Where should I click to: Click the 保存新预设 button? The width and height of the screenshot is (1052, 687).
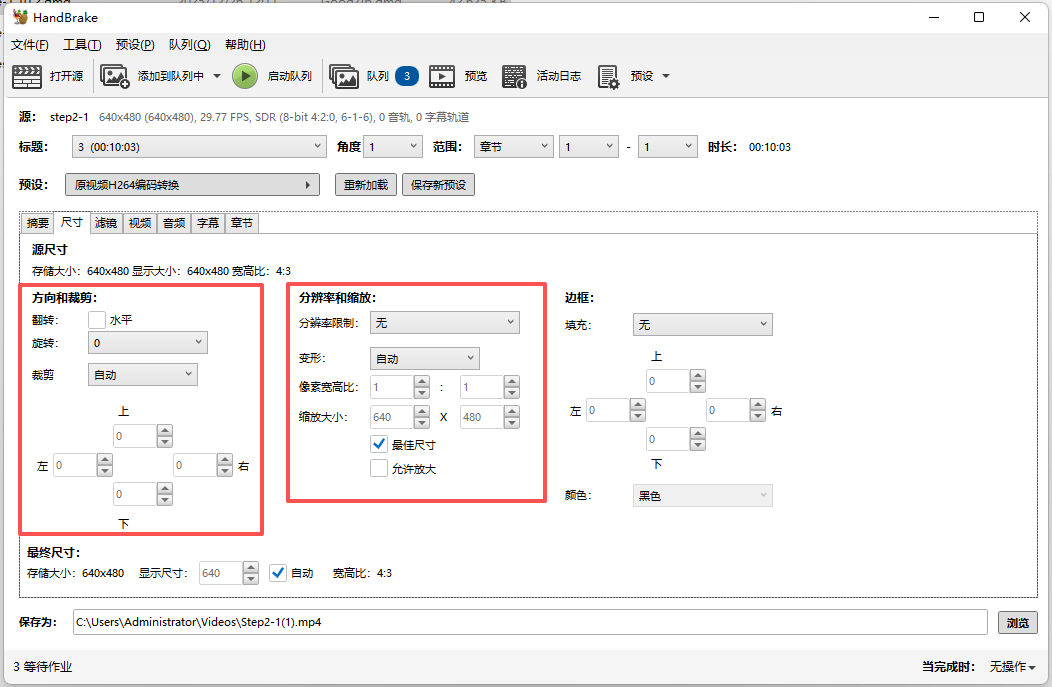pos(438,185)
